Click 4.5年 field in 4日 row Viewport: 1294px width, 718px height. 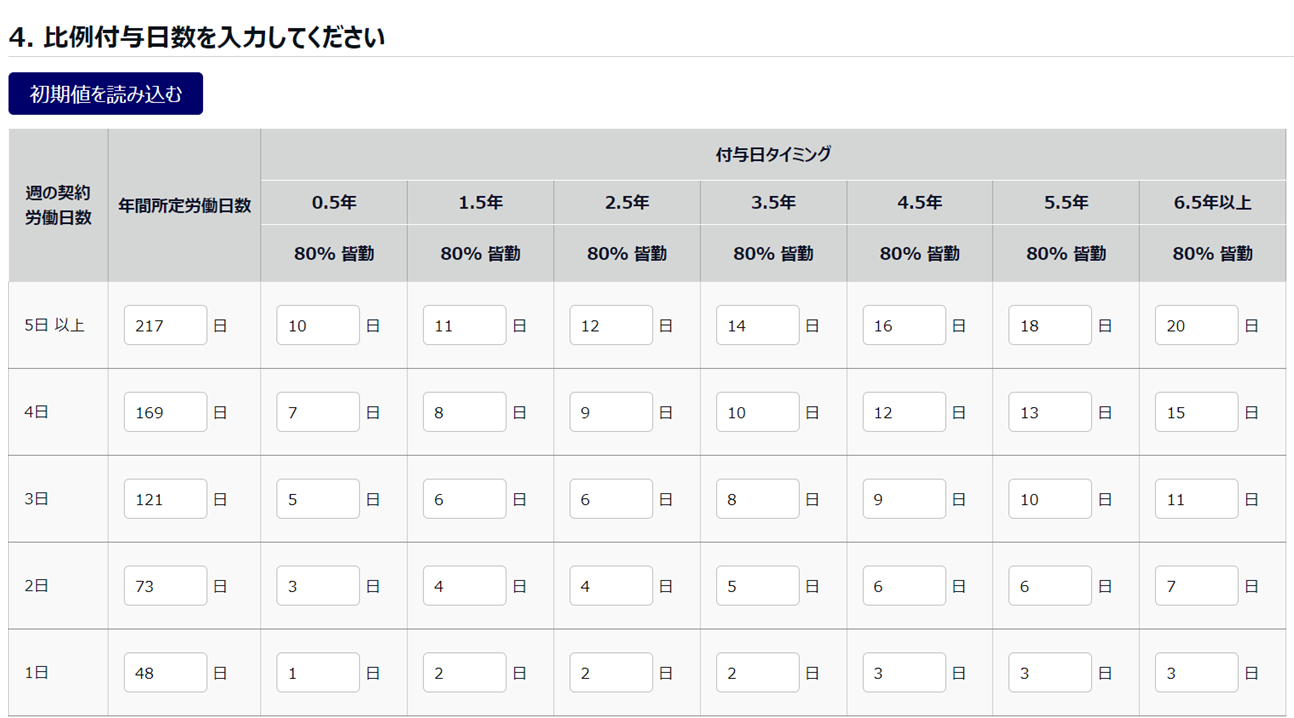point(904,412)
